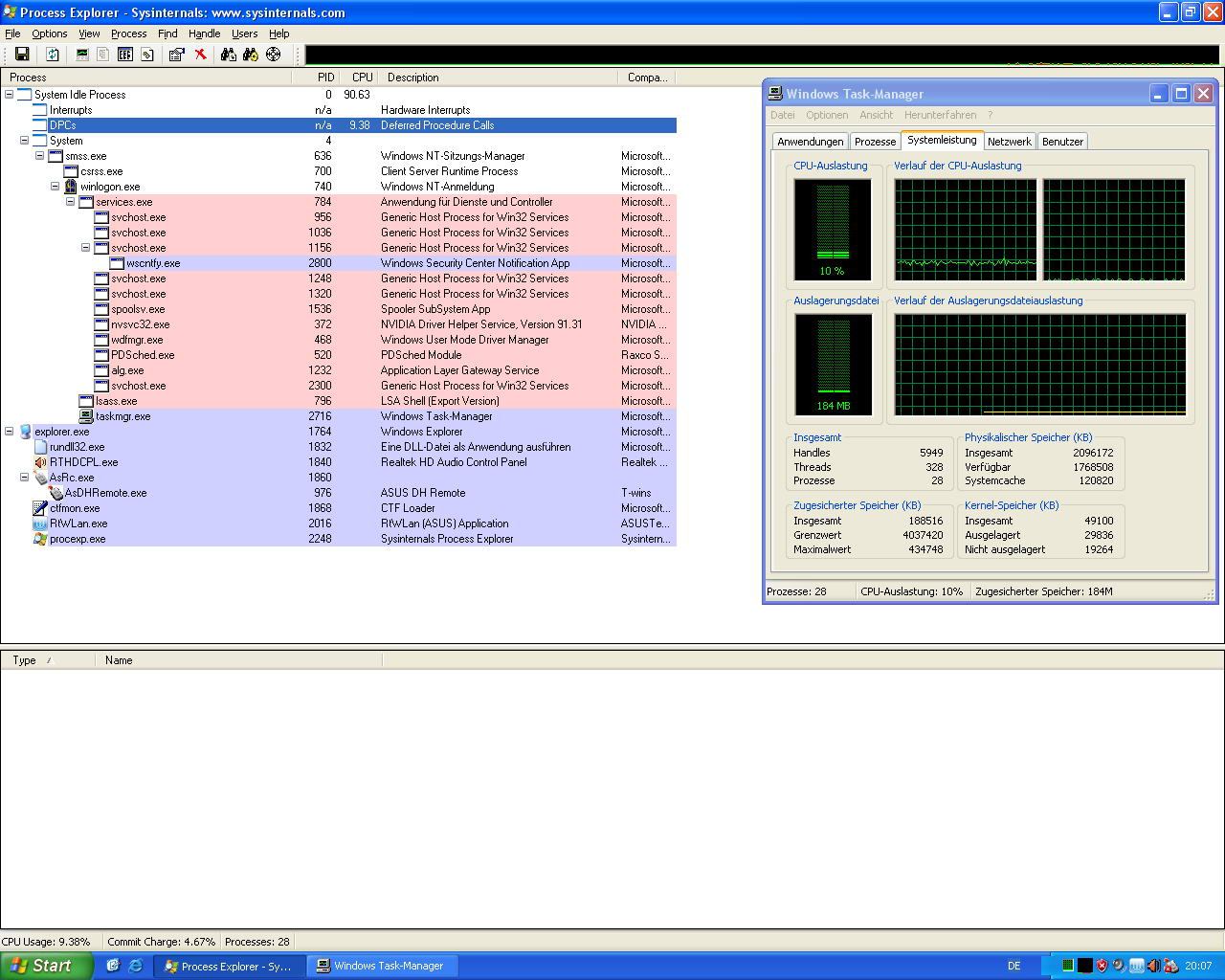Click the network connection tray icon

pos(1136,966)
